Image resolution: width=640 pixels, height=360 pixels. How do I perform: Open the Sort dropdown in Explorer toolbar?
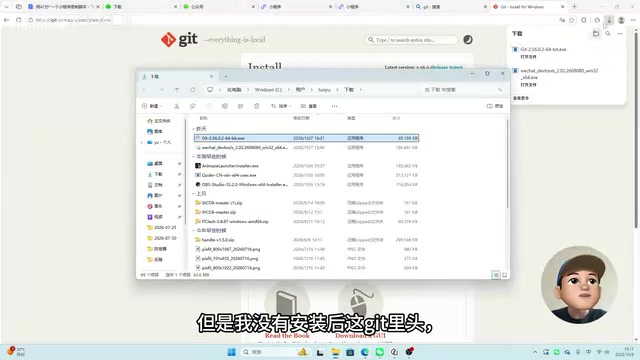coord(280,106)
